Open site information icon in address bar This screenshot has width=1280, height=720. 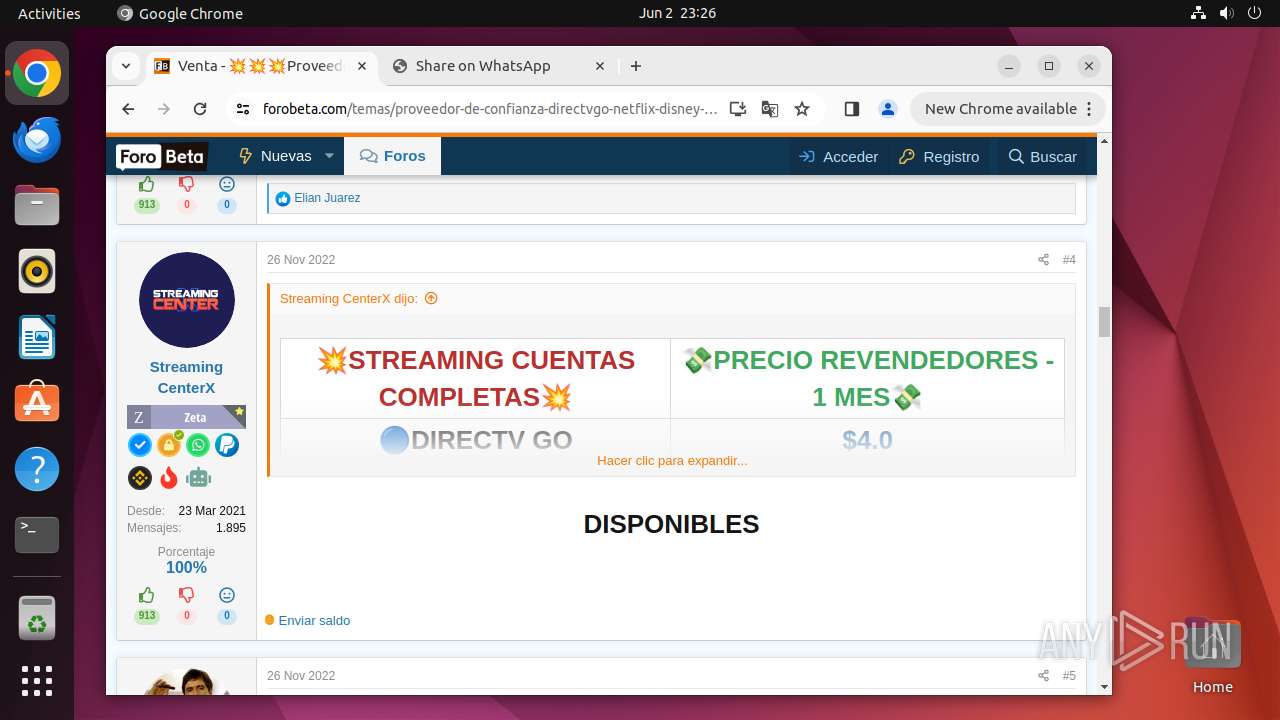tap(243, 109)
